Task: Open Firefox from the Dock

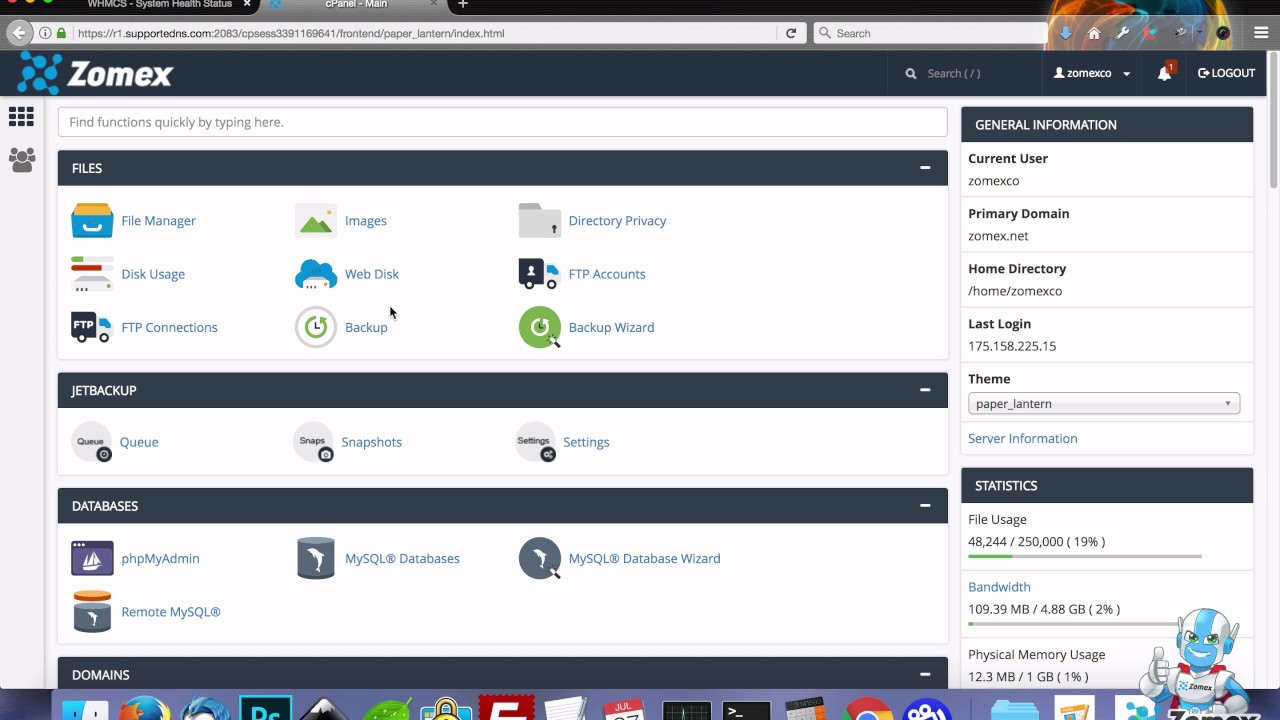Action: pyautogui.click(x=145, y=708)
